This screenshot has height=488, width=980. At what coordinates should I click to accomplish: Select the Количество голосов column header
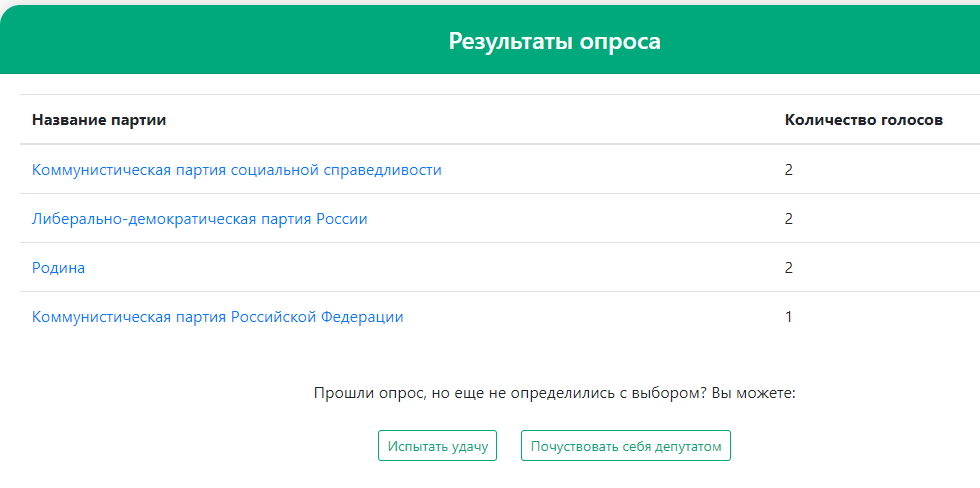coord(864,120)
